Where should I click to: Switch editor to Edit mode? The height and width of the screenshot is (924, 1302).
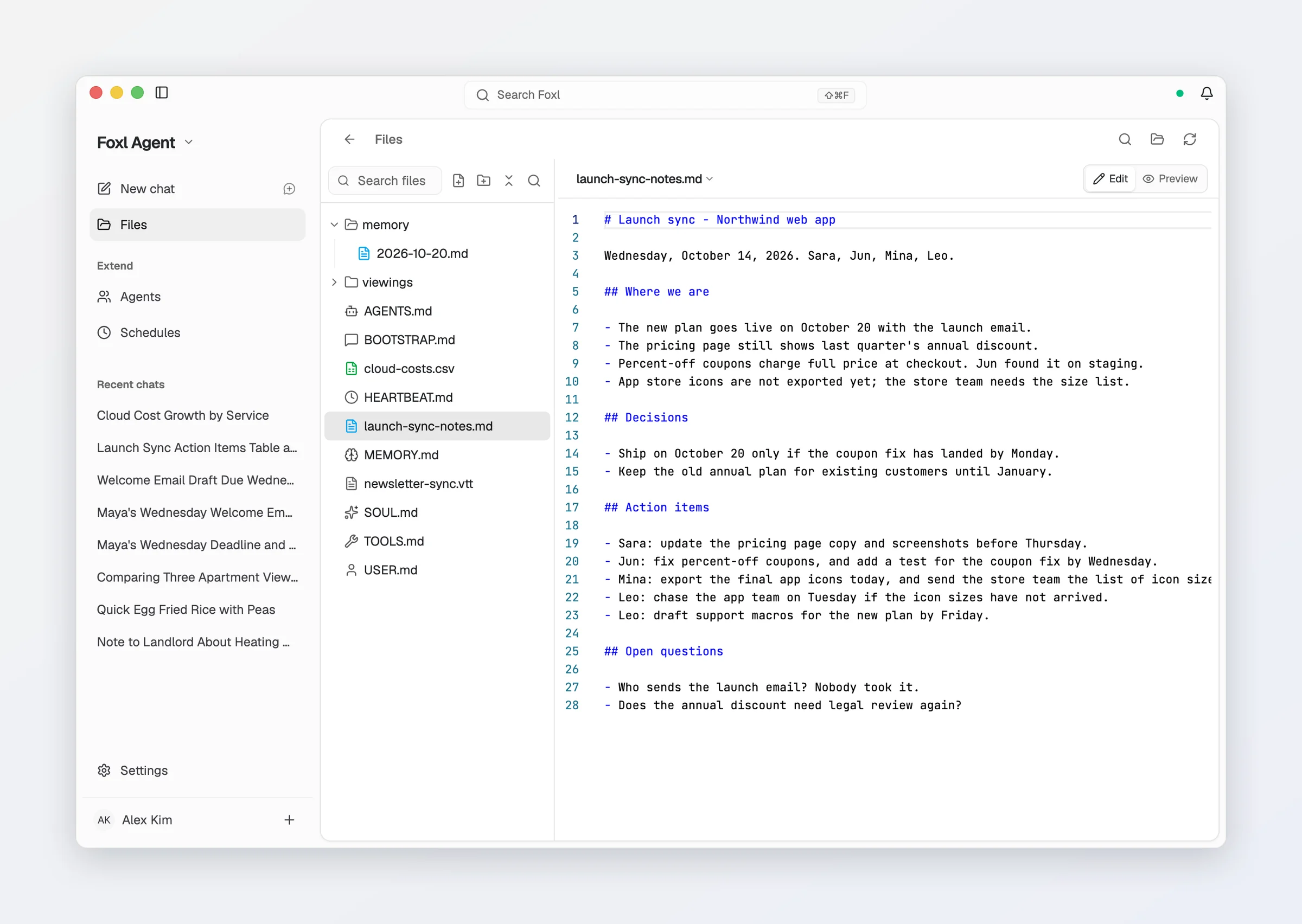[x=1110, y=178]
